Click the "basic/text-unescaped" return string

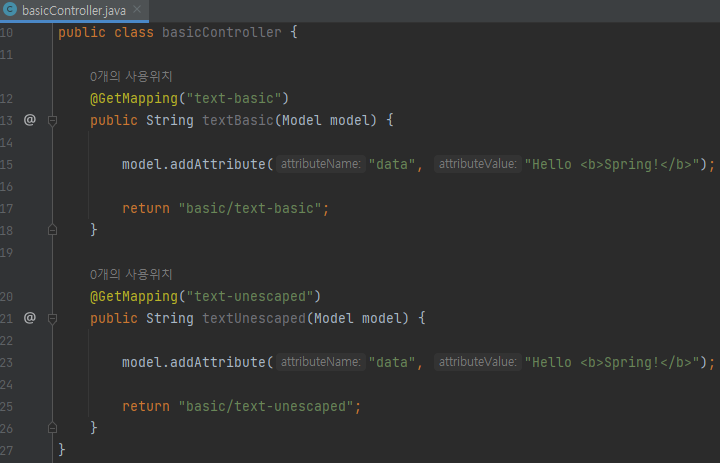point(266,407)
